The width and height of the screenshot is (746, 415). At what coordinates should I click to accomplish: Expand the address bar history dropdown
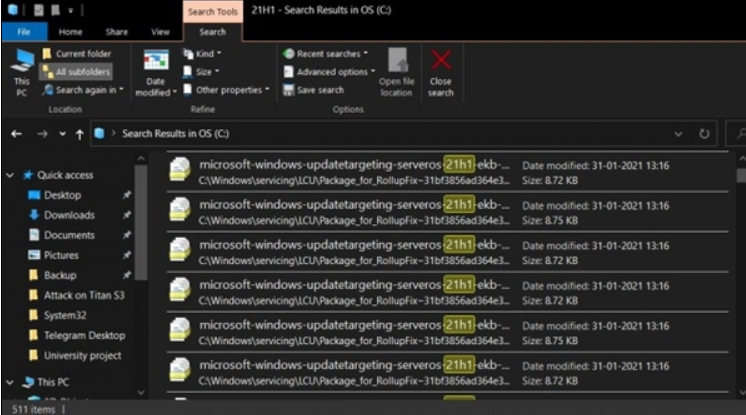click(x=678, y=134)
